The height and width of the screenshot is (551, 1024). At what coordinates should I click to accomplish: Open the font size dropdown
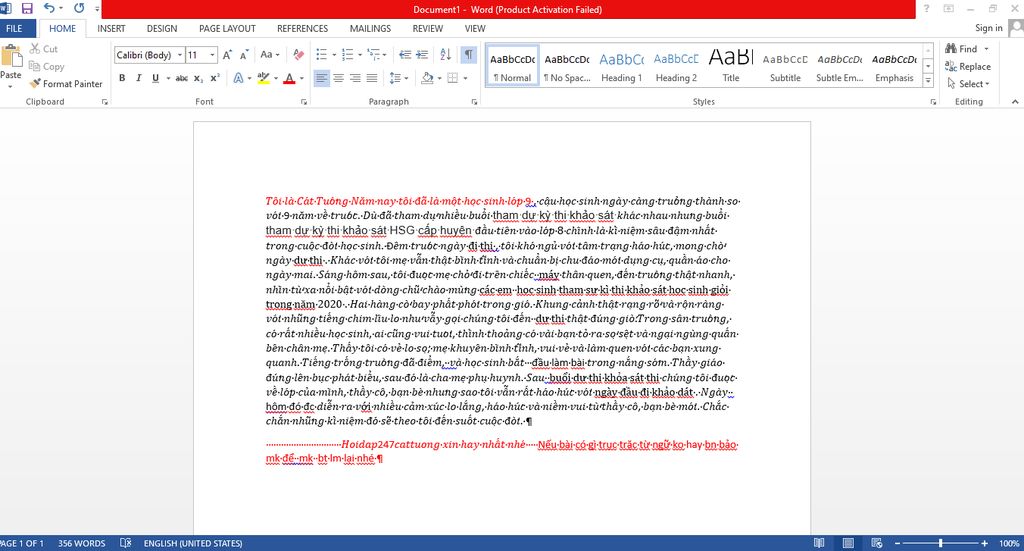[212, 55]
